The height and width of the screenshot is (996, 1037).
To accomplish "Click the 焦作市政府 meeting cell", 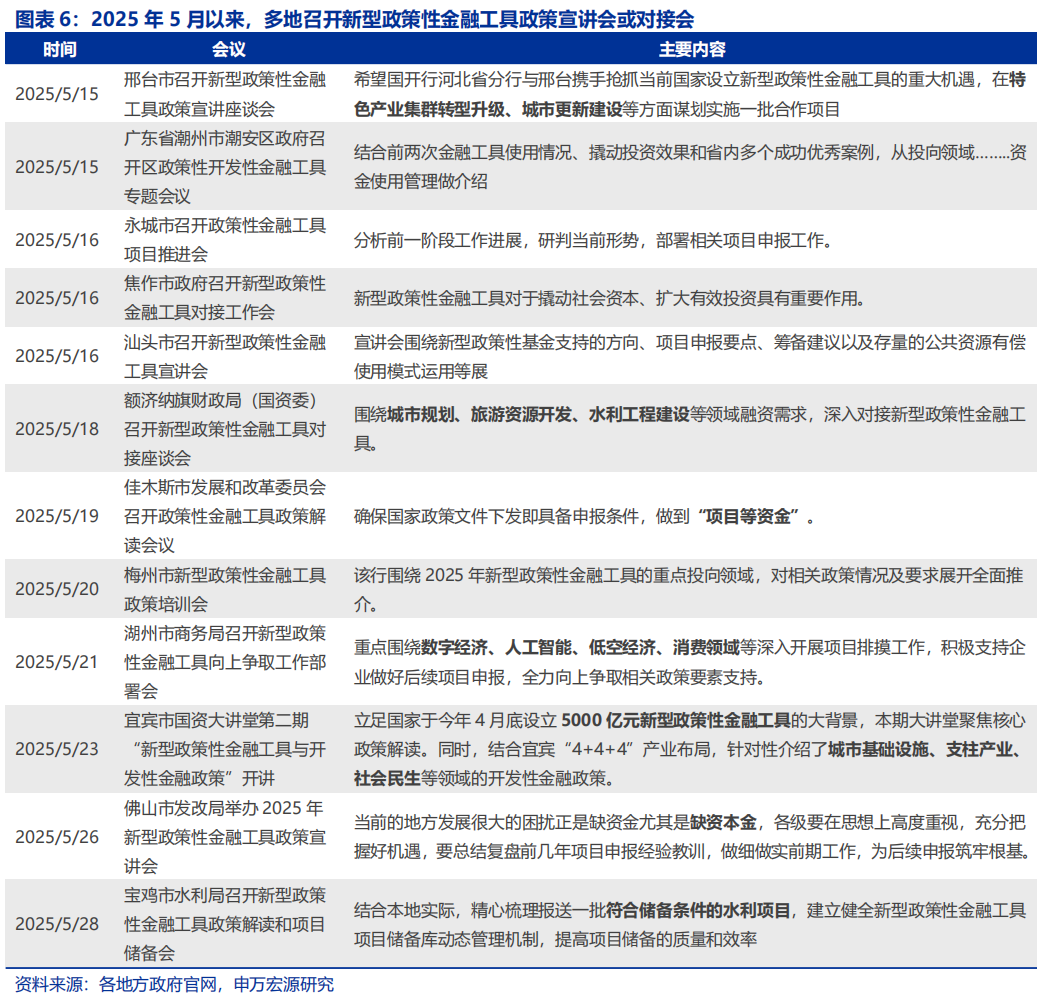I will tap(224, 297).
